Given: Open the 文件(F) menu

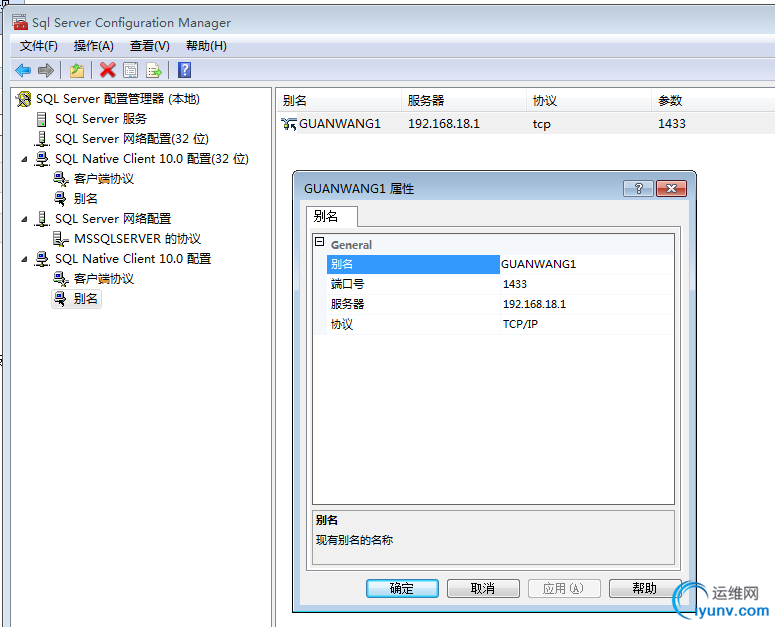Looking at the screenshot, I should click(39, 46).
